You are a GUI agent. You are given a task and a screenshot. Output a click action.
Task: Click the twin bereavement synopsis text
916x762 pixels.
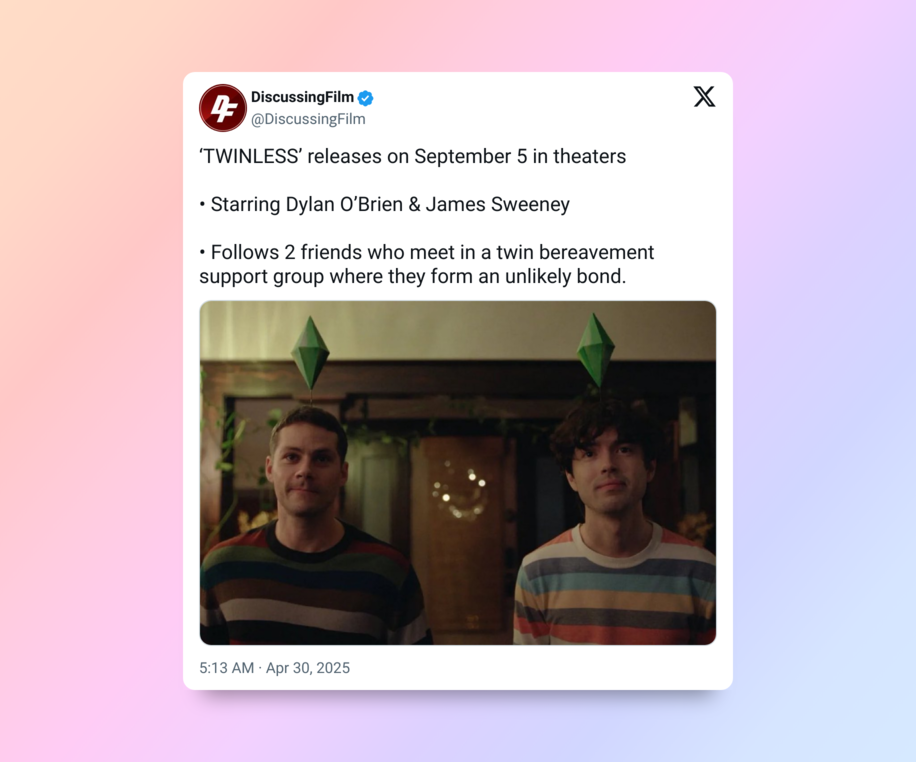click(426, 264)
